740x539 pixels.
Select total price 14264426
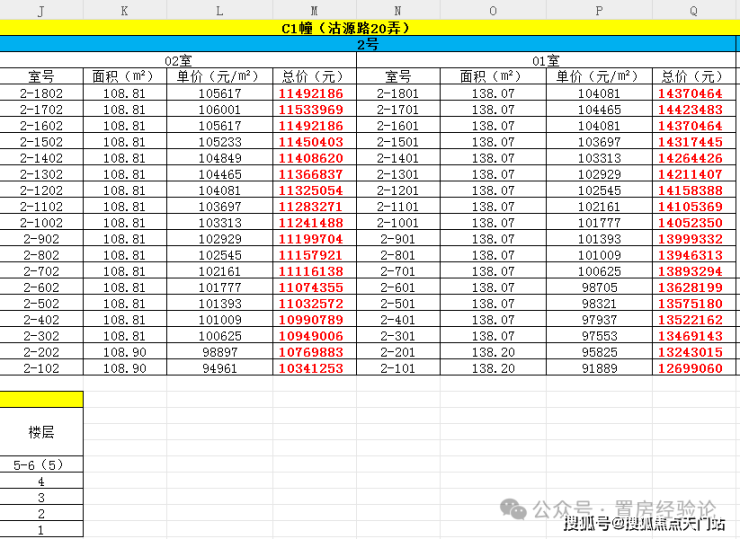tap(694, 158)
